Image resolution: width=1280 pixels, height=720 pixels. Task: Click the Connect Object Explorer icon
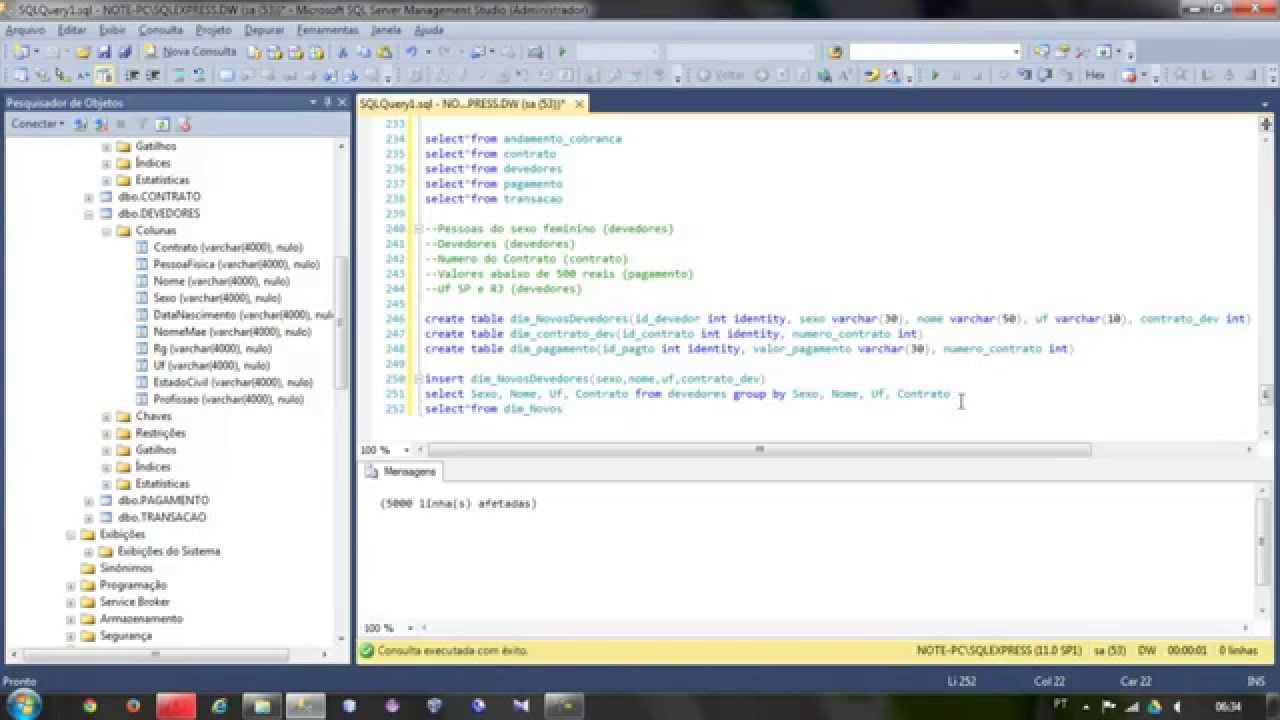click(81, 124)
